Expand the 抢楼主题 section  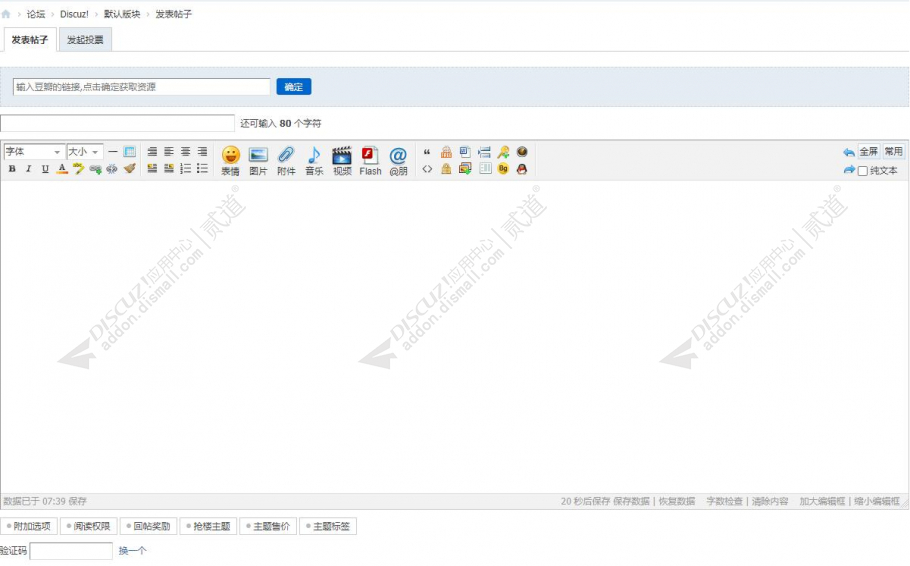(208, 527)
